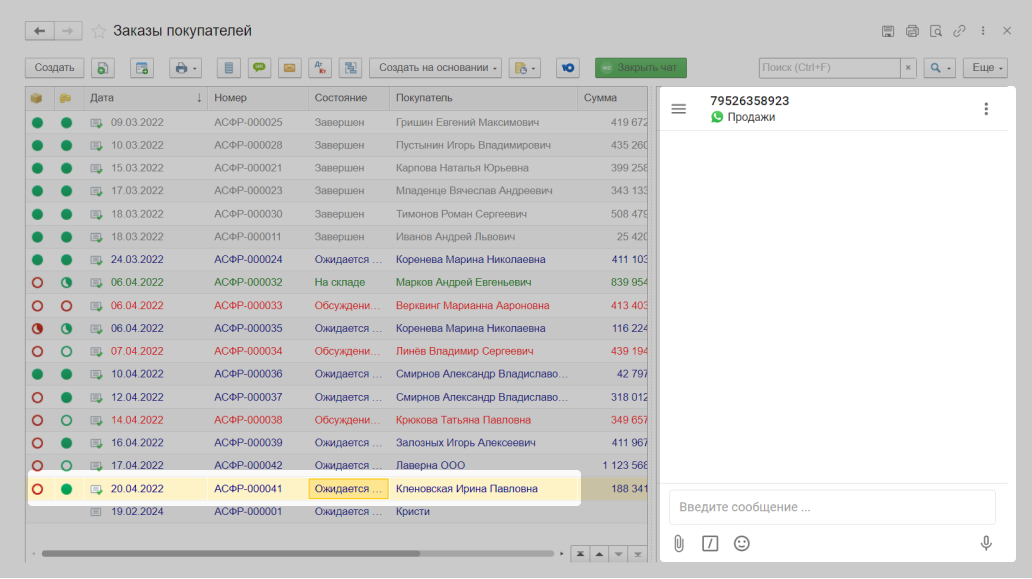This screenshot has width=1032, height=579.
Task: Click the microphone voice message icon
Action: tap(986, 543)
